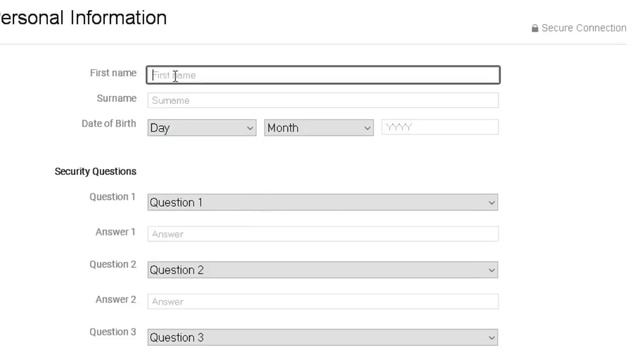Click the Date of Birth label
The height and width of the screenshot is (360, 640).
(109, 124)
